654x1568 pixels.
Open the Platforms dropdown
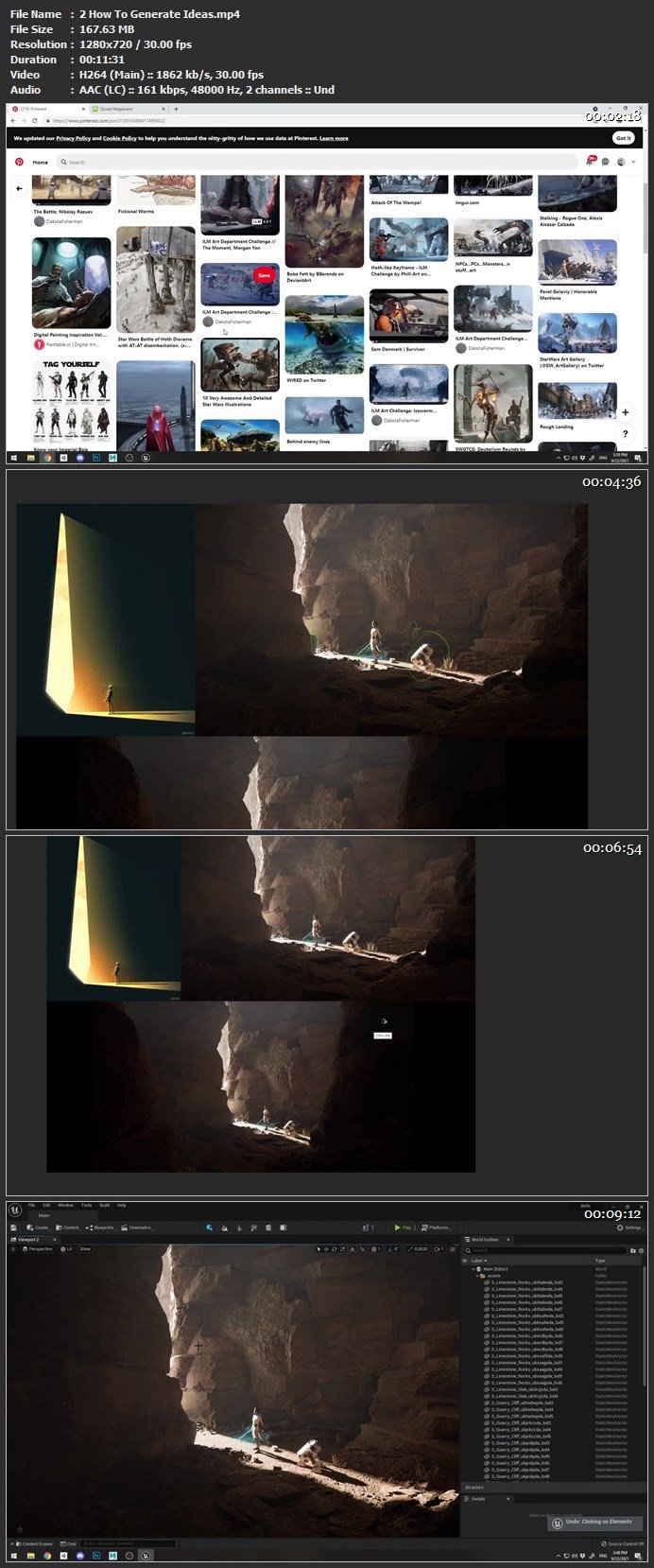pyautogui.click(x=437, y=1228)
